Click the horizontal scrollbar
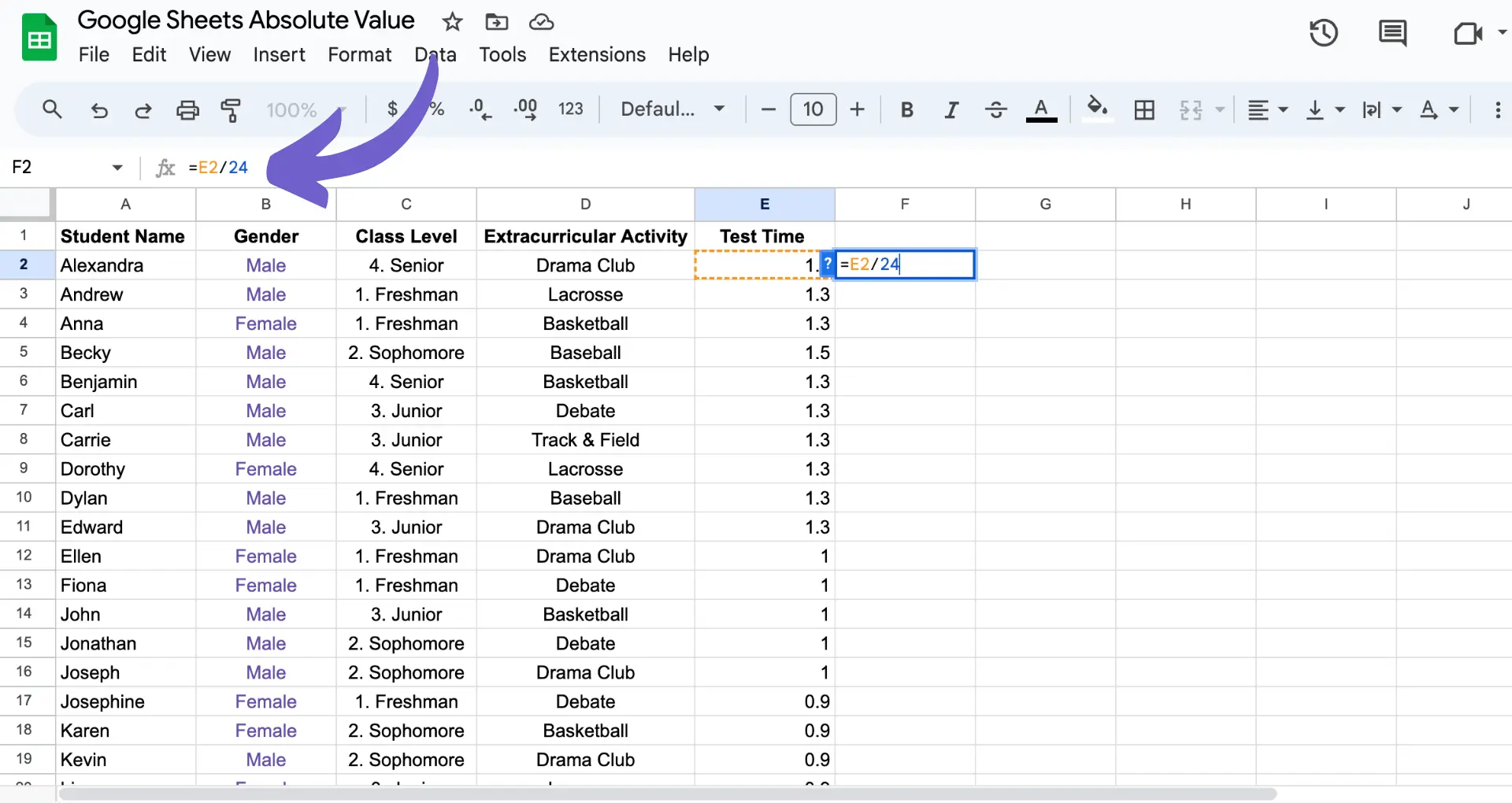The height and width of the screenshot is (803, 1512). coord(667,794)
